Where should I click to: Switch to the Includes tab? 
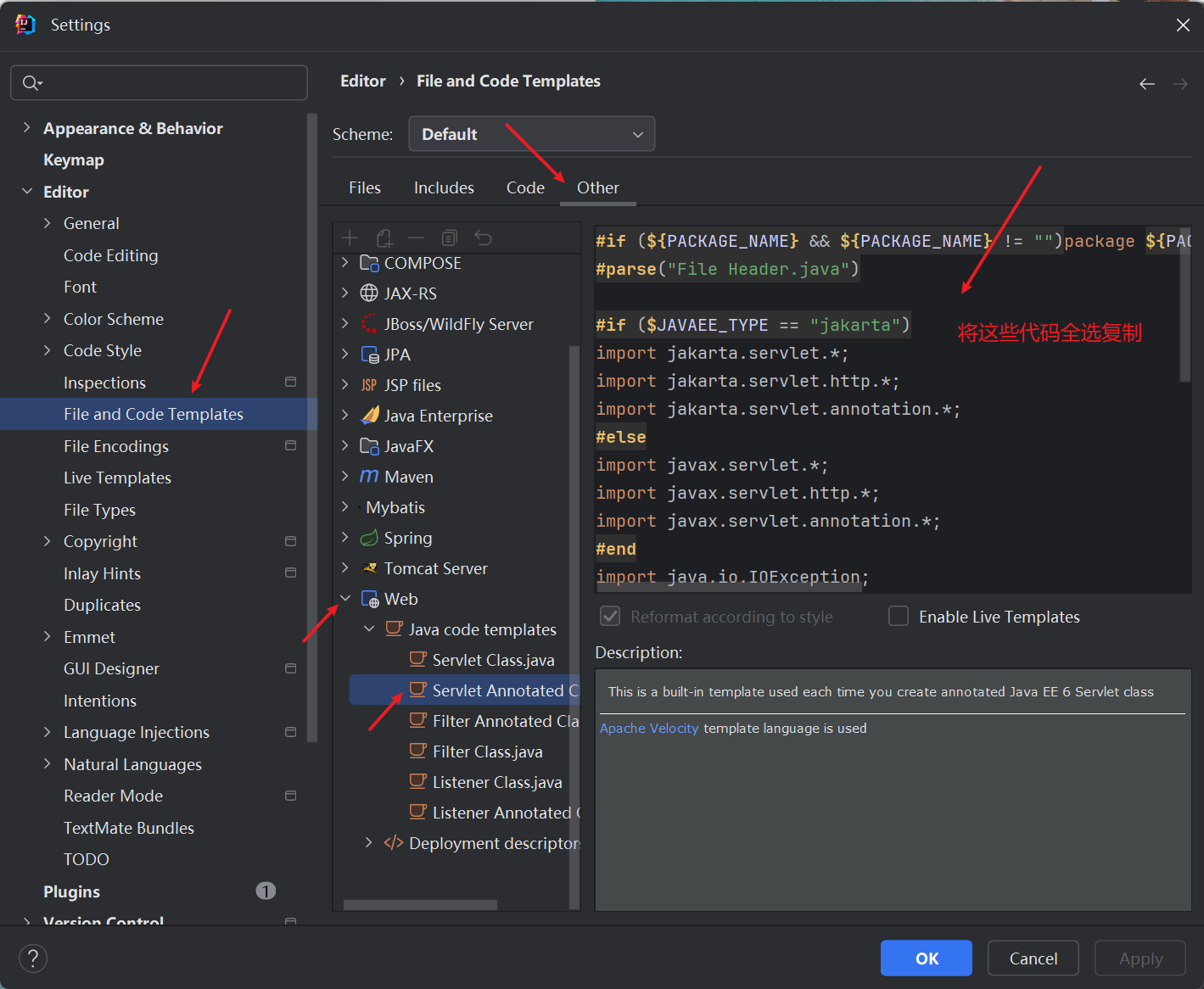(444, 187)
